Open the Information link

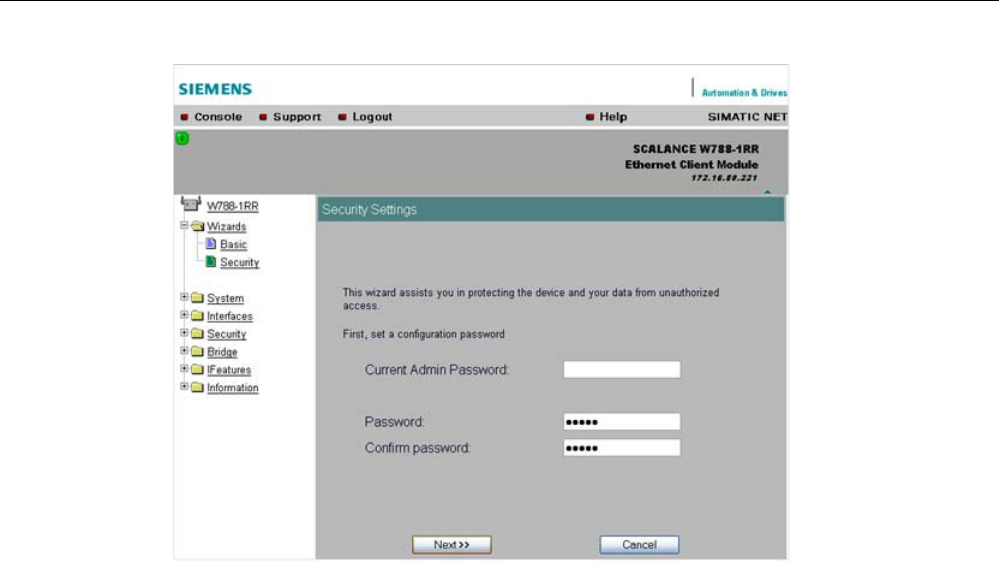pos(233,387)
